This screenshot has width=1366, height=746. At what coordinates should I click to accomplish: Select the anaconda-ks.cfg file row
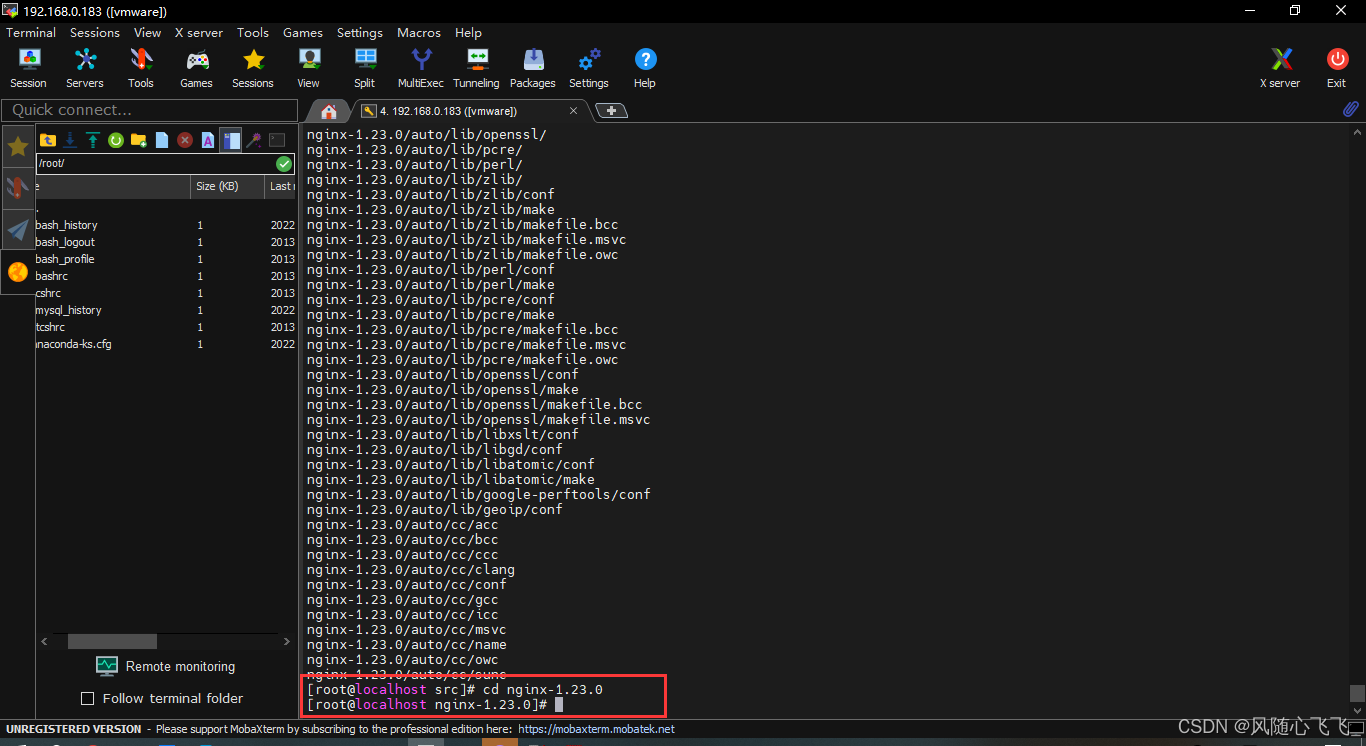click(x=166, y=344)
